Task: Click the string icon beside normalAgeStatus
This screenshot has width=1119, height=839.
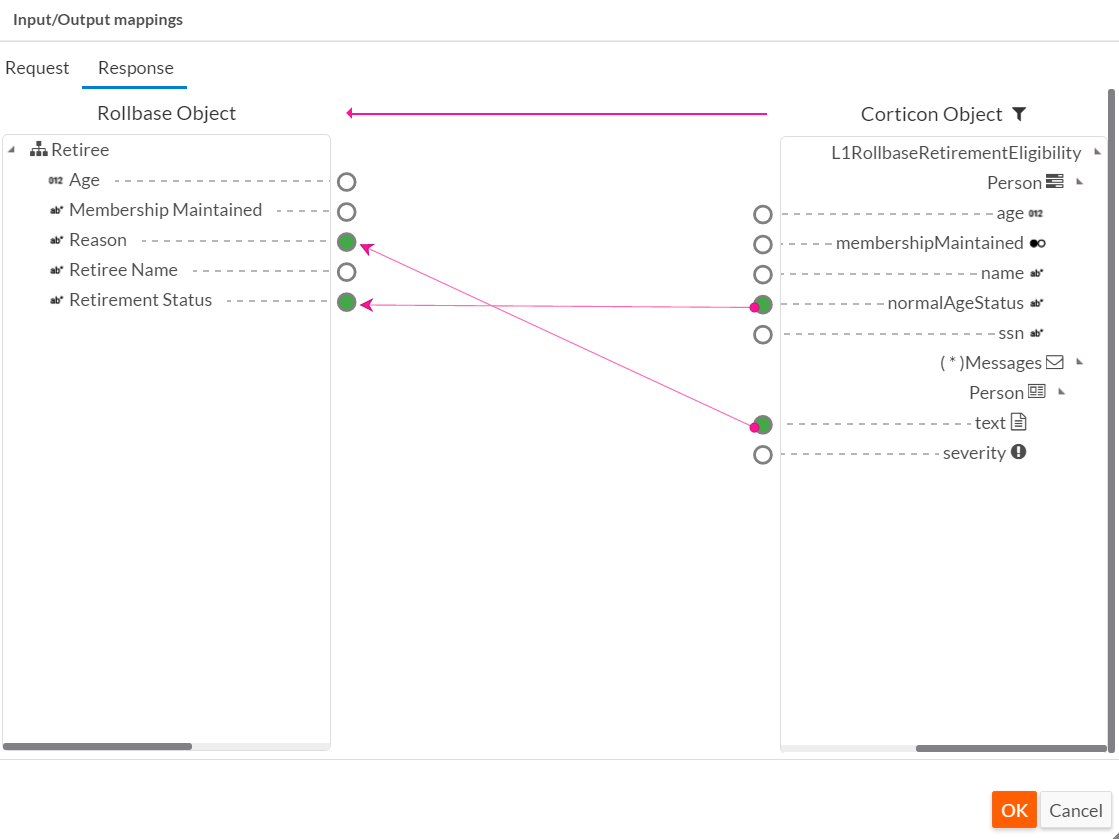Action: (x=1036, y=303)
